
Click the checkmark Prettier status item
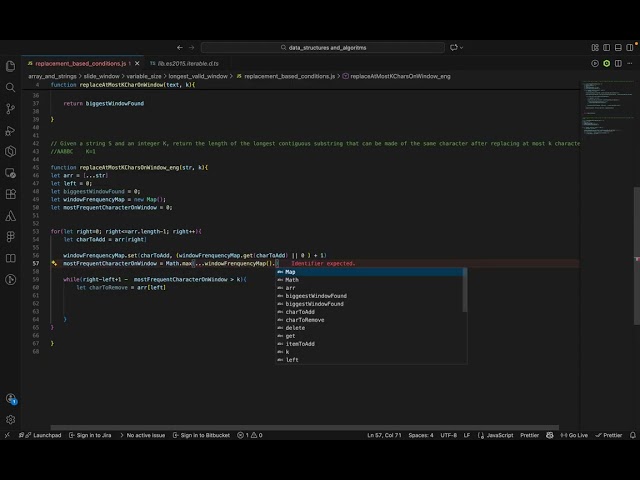point(609,435)
